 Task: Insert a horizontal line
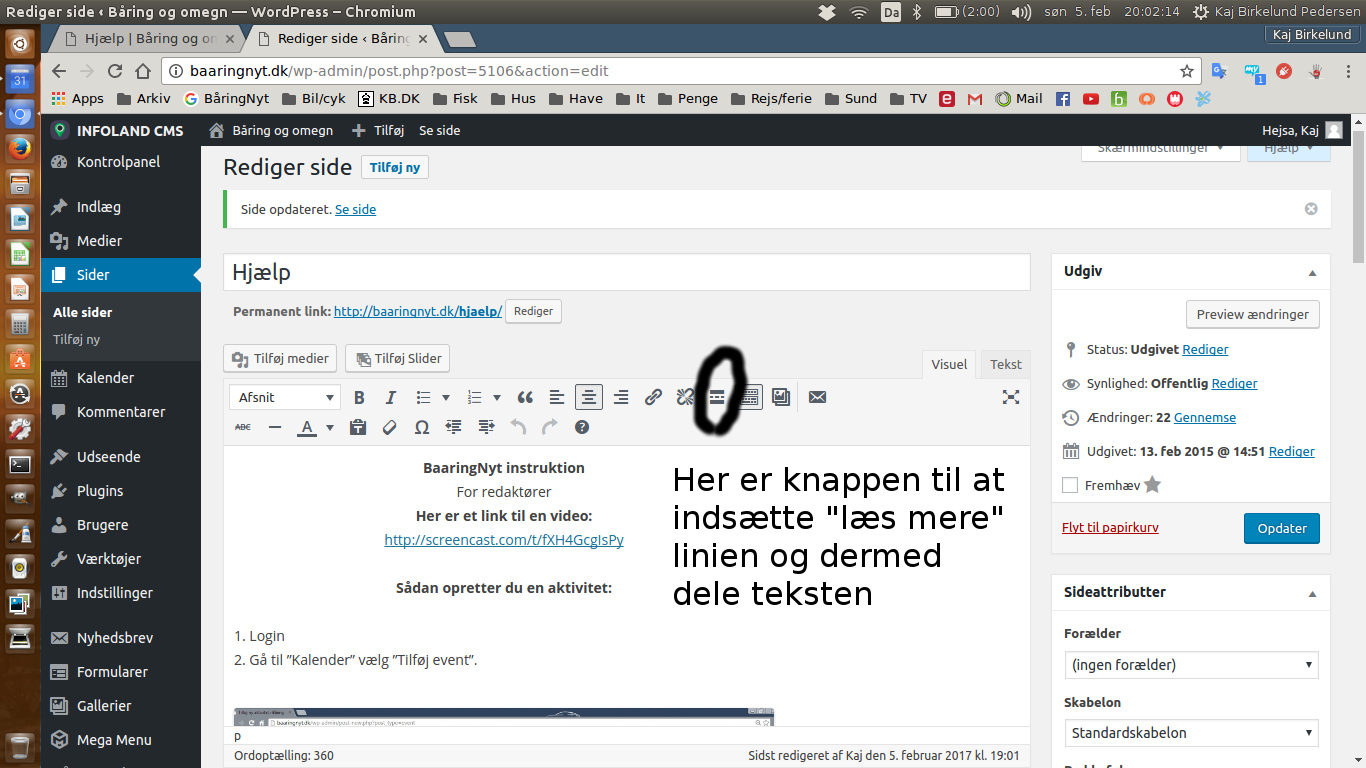(x=275, y=427)
